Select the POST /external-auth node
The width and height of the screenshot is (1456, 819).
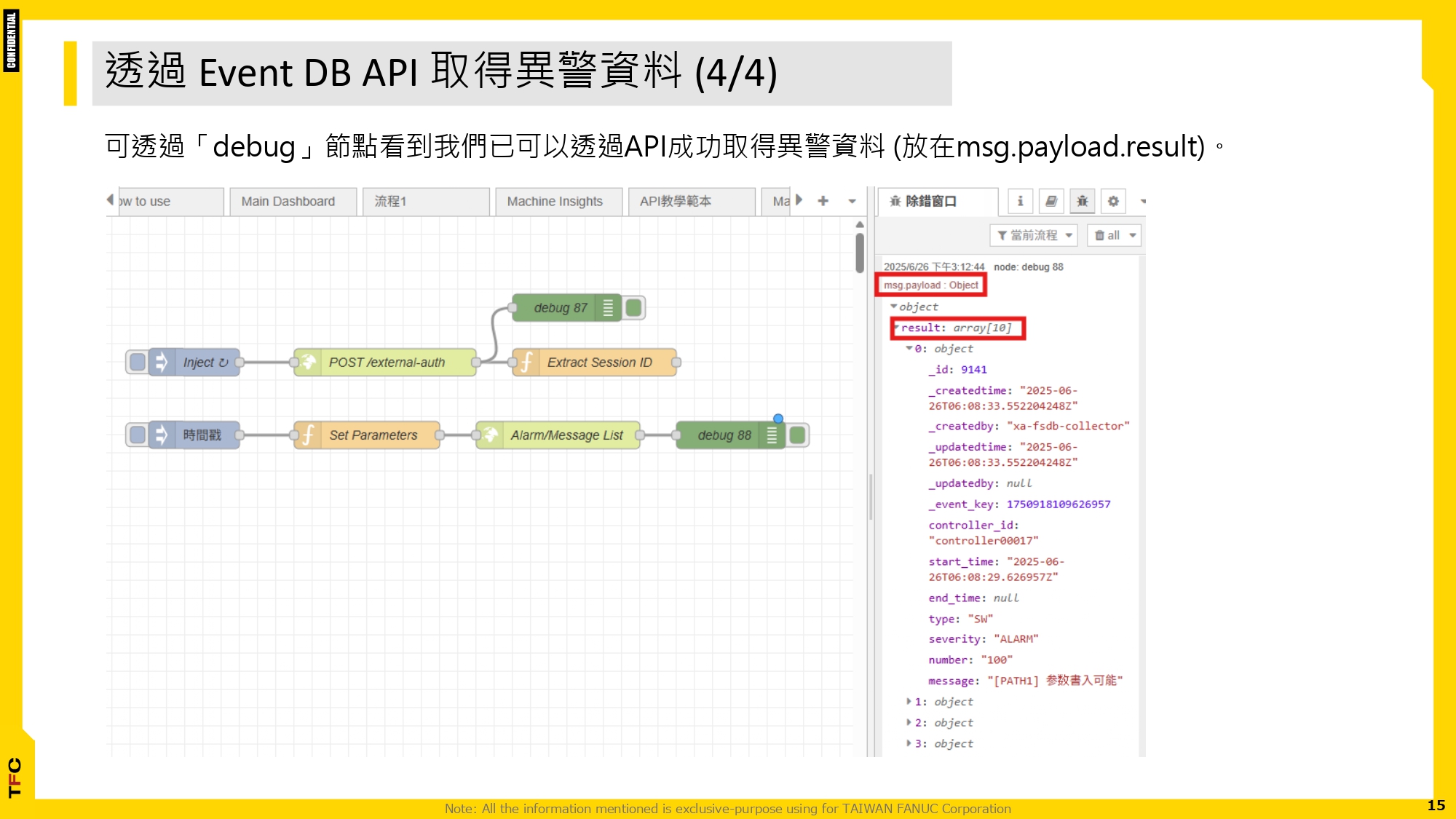click(385, 363)
